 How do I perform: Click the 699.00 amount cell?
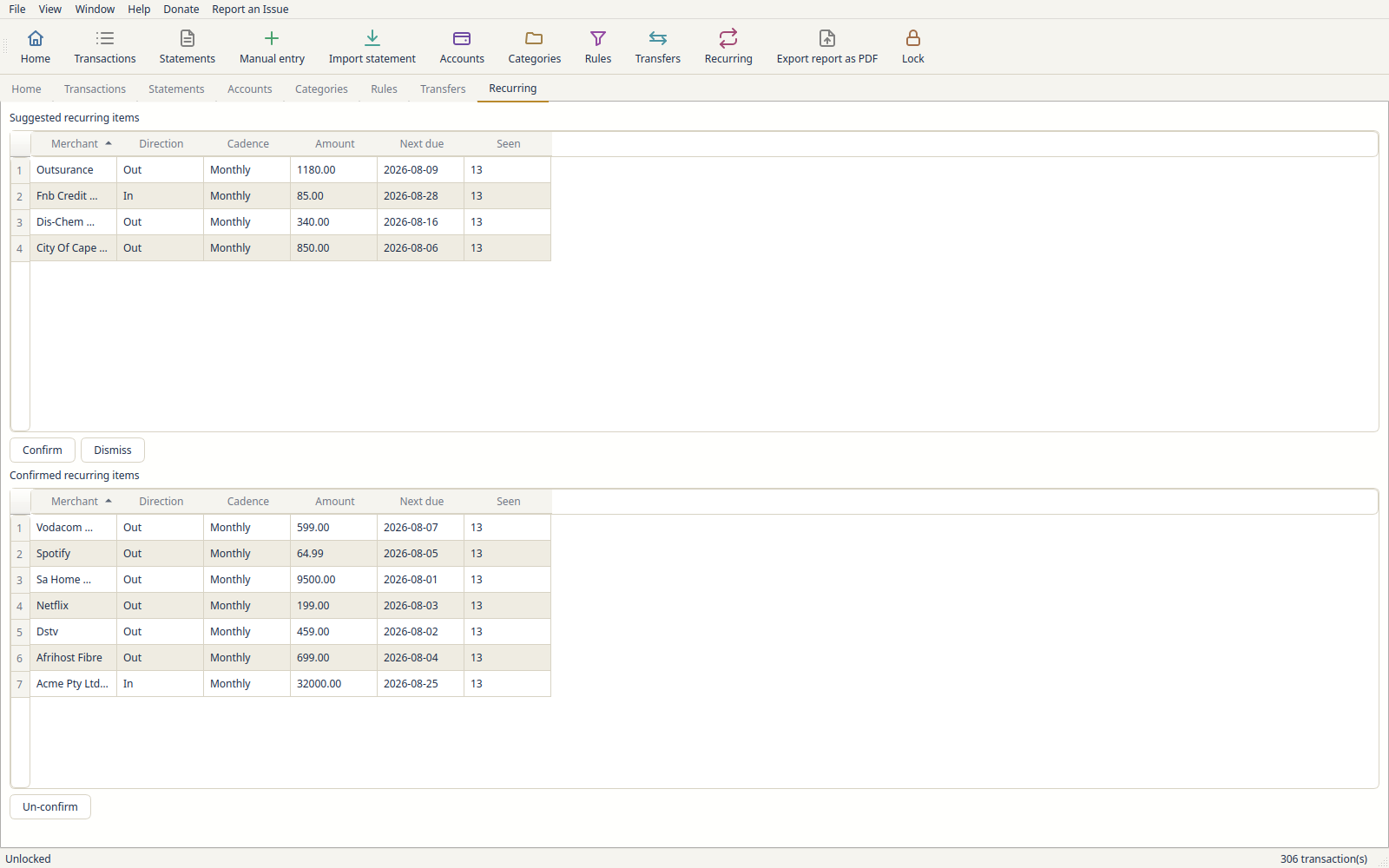334,658
